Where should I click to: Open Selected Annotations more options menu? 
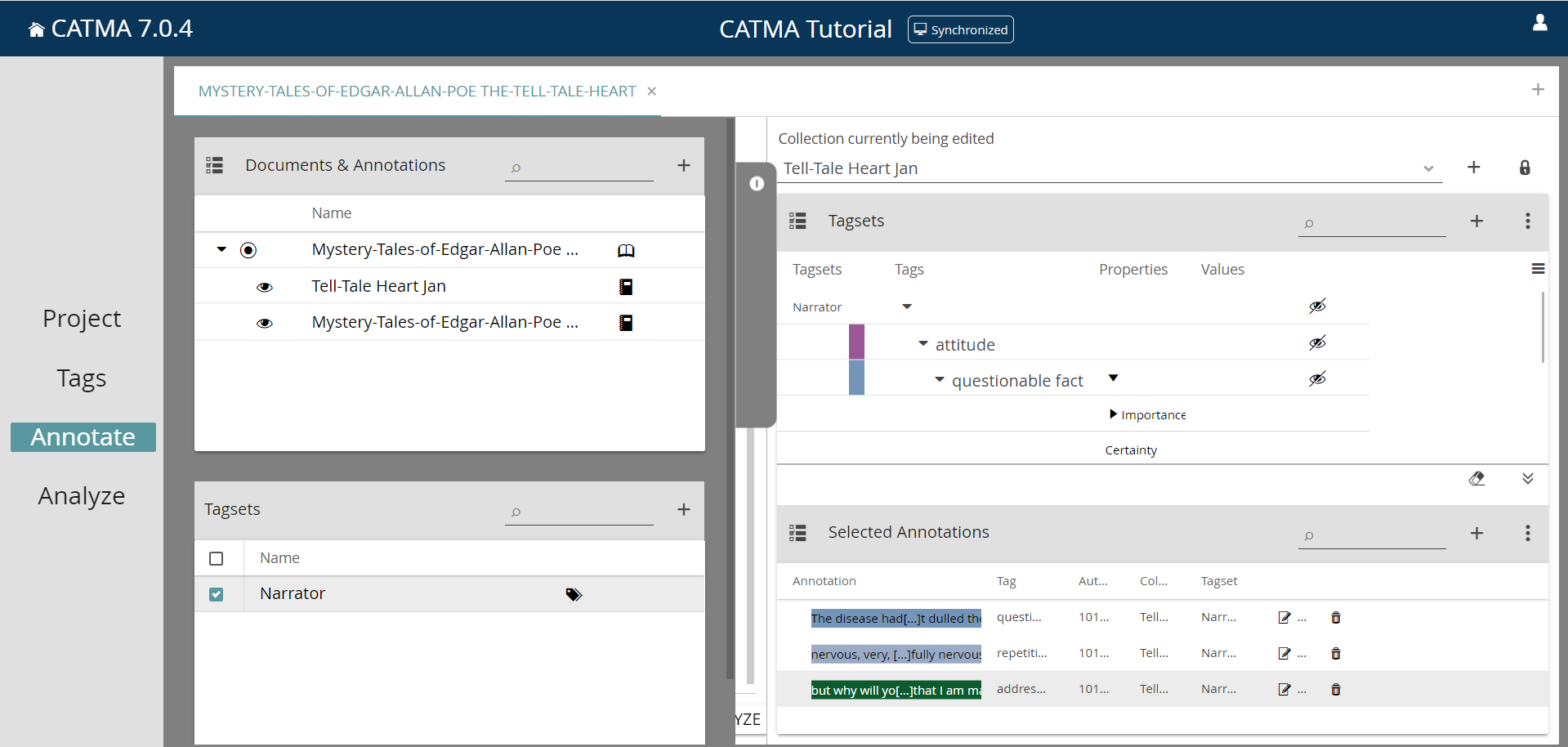(1527, 533)
